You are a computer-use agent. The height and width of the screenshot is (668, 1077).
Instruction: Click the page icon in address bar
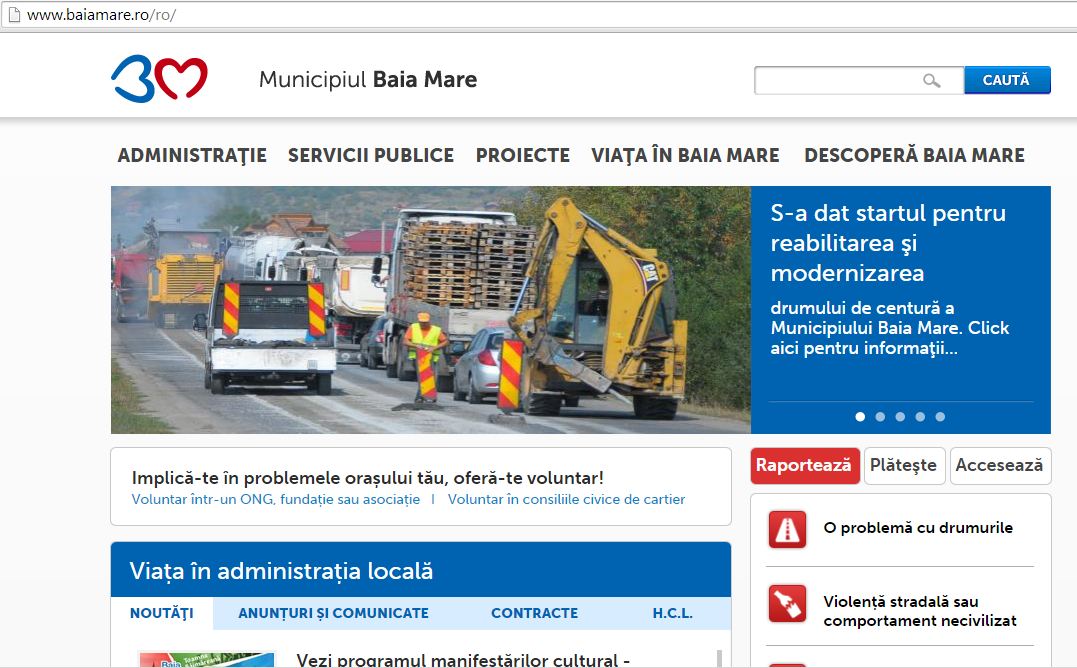(14, 14)
